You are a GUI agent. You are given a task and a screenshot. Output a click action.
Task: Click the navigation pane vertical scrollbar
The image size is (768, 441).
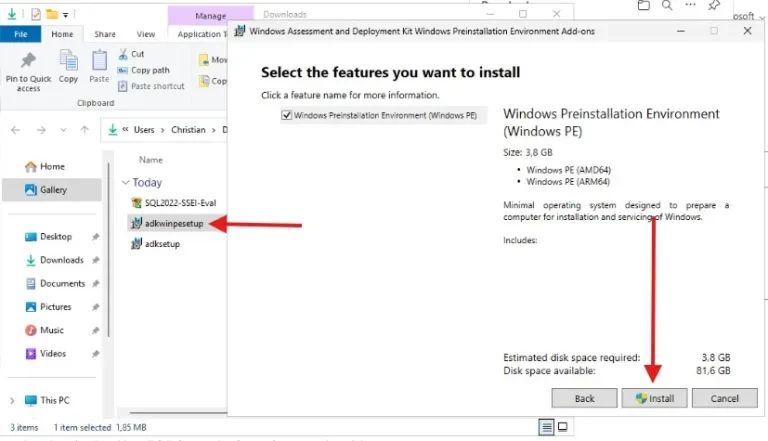108,250
